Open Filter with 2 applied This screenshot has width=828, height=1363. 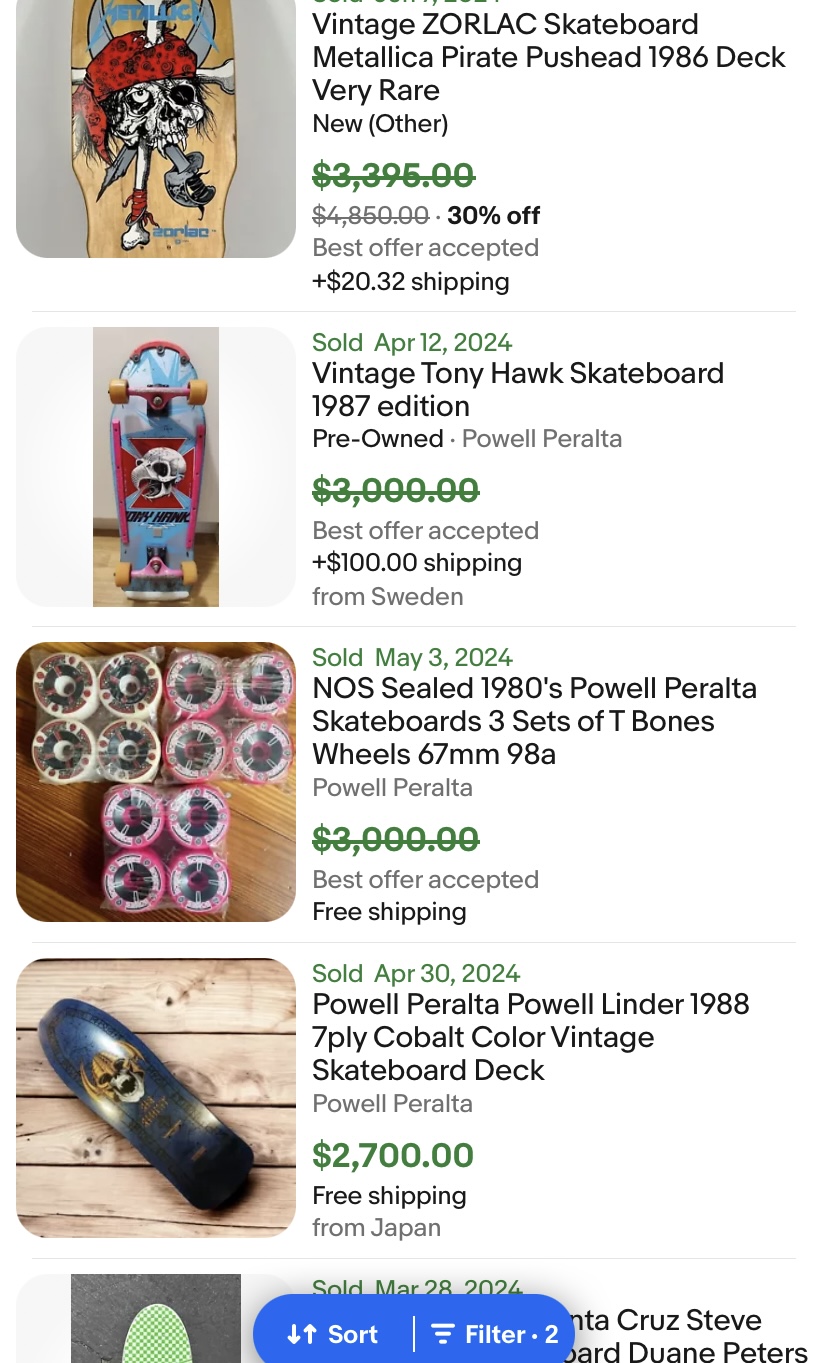tap(495, 1334)
